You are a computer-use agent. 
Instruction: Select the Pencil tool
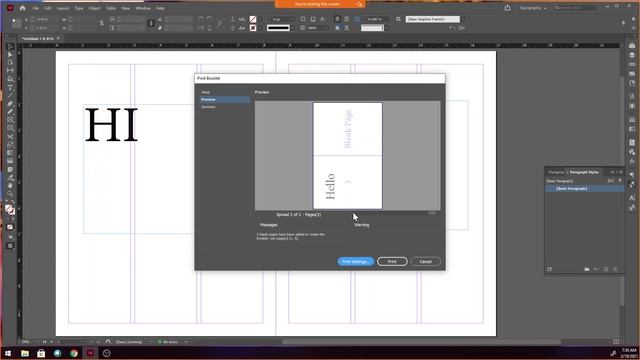(10, 112)
